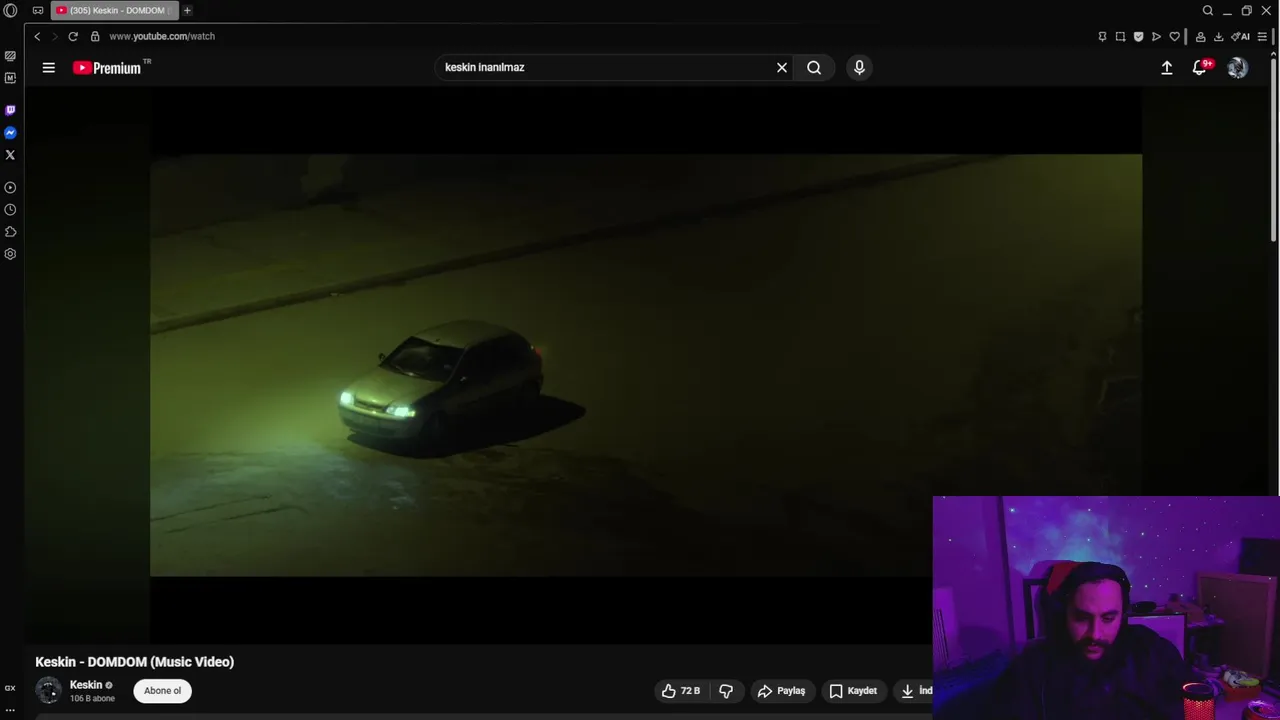Screen dimensions: 1280x720
Task: Open browser Downloads icon
Action: coord(1219,37)
